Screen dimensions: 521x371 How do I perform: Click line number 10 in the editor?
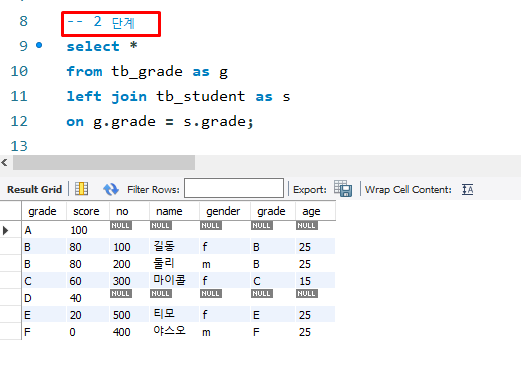(x=19, y=71)
